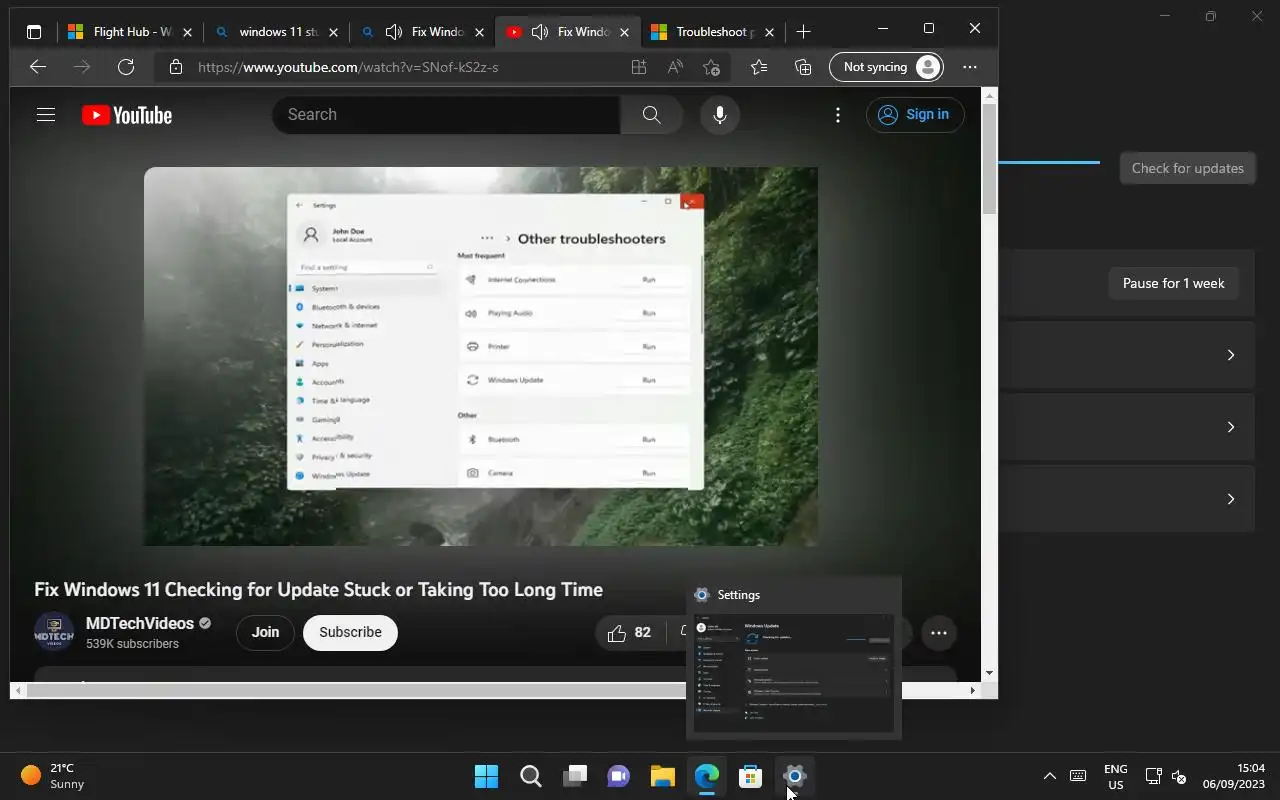Viewport: 1280px width, 800px height.
Task: Click Pause for 1 week in Settings window
Action: click(x=1173, y=283)
